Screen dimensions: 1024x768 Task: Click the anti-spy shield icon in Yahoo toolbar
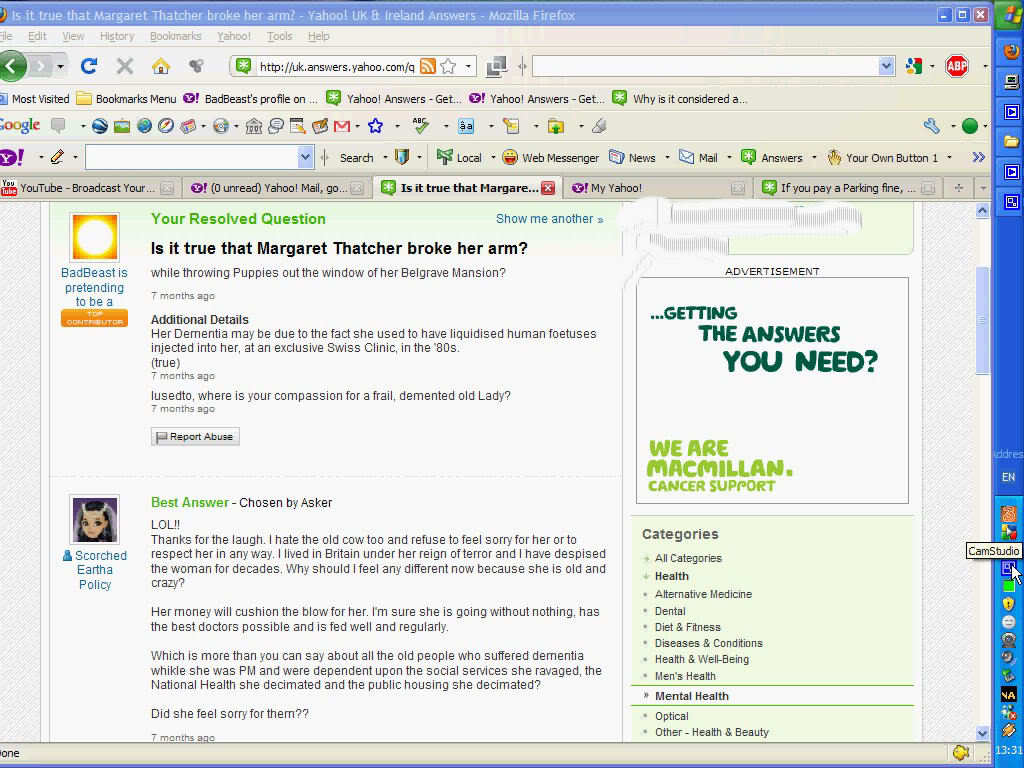pyautogui.click(x=402, y=157)
